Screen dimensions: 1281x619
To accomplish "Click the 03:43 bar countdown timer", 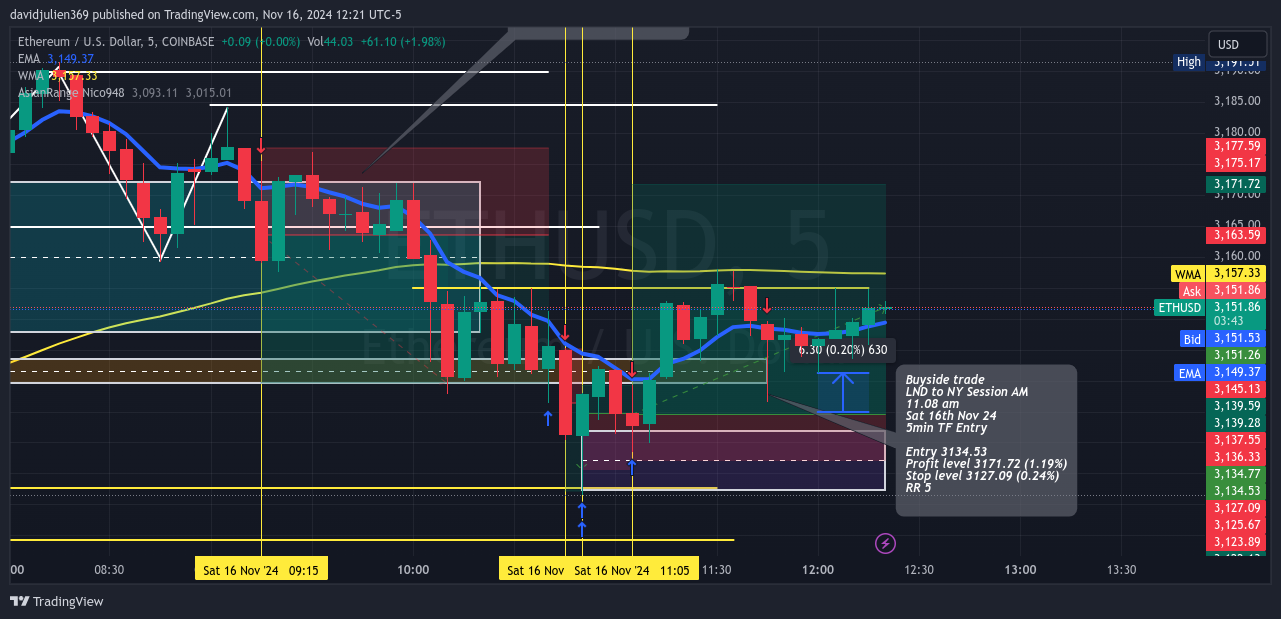I will pyautogui.click(x=1227, y=321).
